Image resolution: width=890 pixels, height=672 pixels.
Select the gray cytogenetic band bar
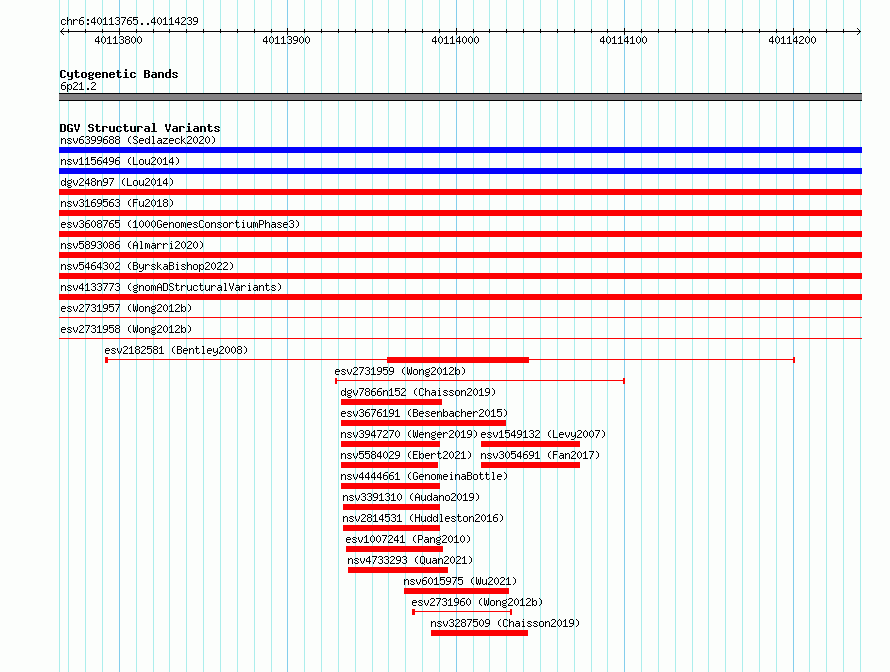(460, 97)
